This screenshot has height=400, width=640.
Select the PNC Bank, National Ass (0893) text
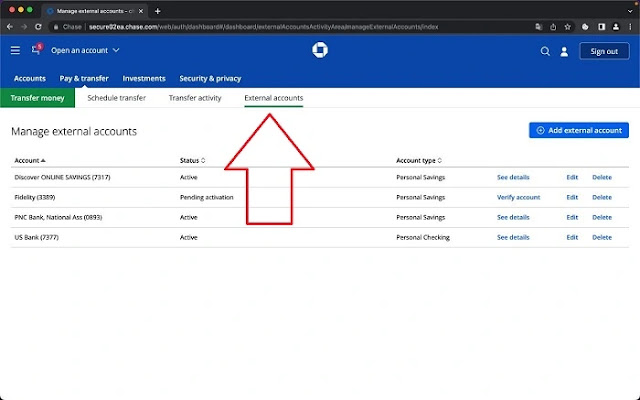point(58,217)
